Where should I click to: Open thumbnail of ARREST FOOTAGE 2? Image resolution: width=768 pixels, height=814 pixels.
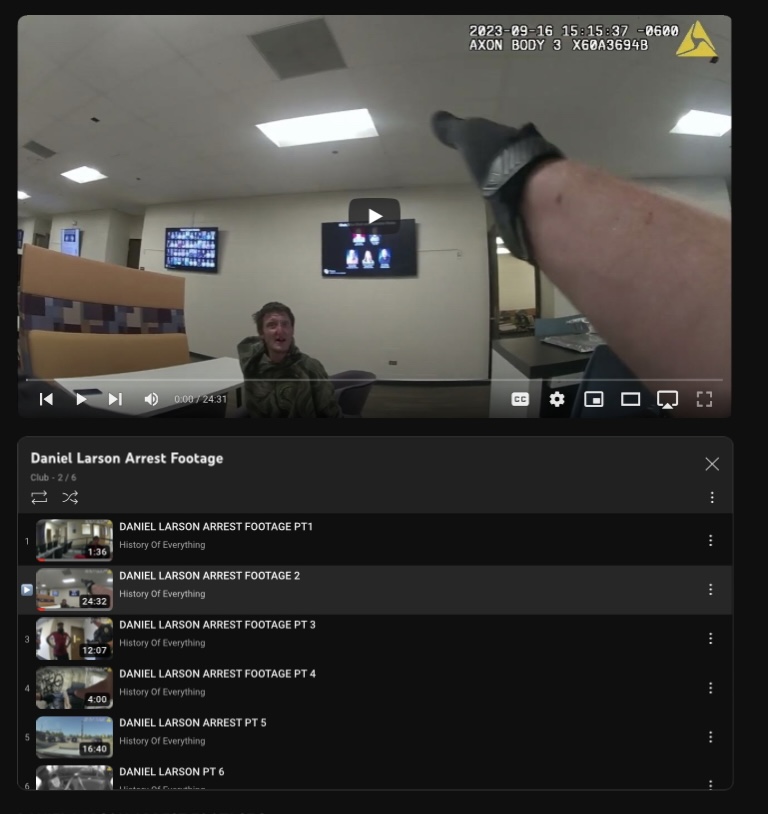[x=74, y=589]
